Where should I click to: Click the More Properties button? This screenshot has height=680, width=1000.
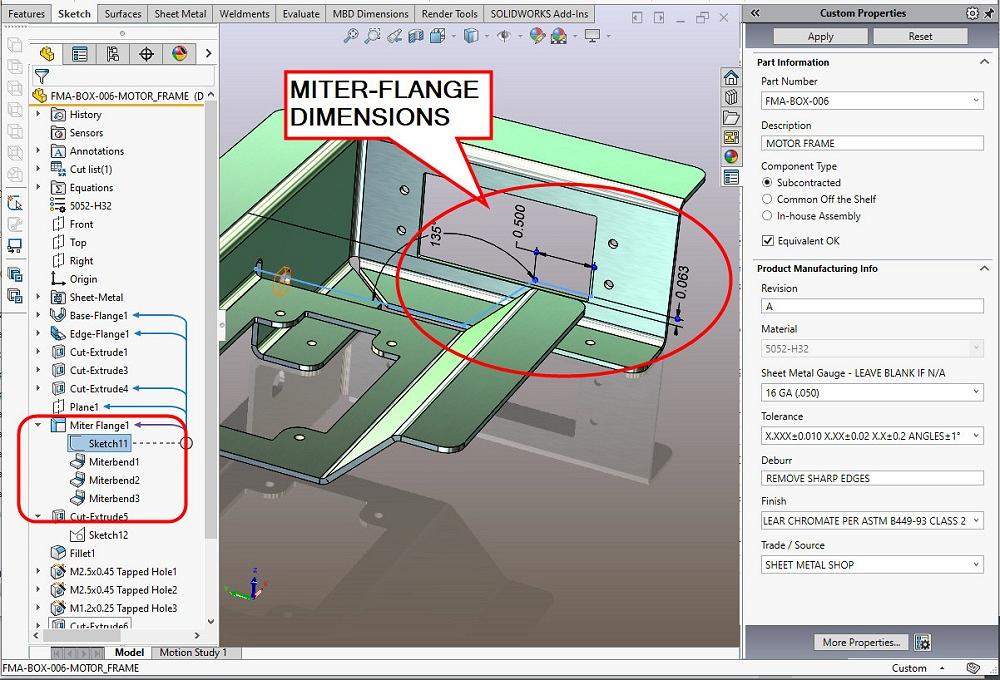(860, 642)
